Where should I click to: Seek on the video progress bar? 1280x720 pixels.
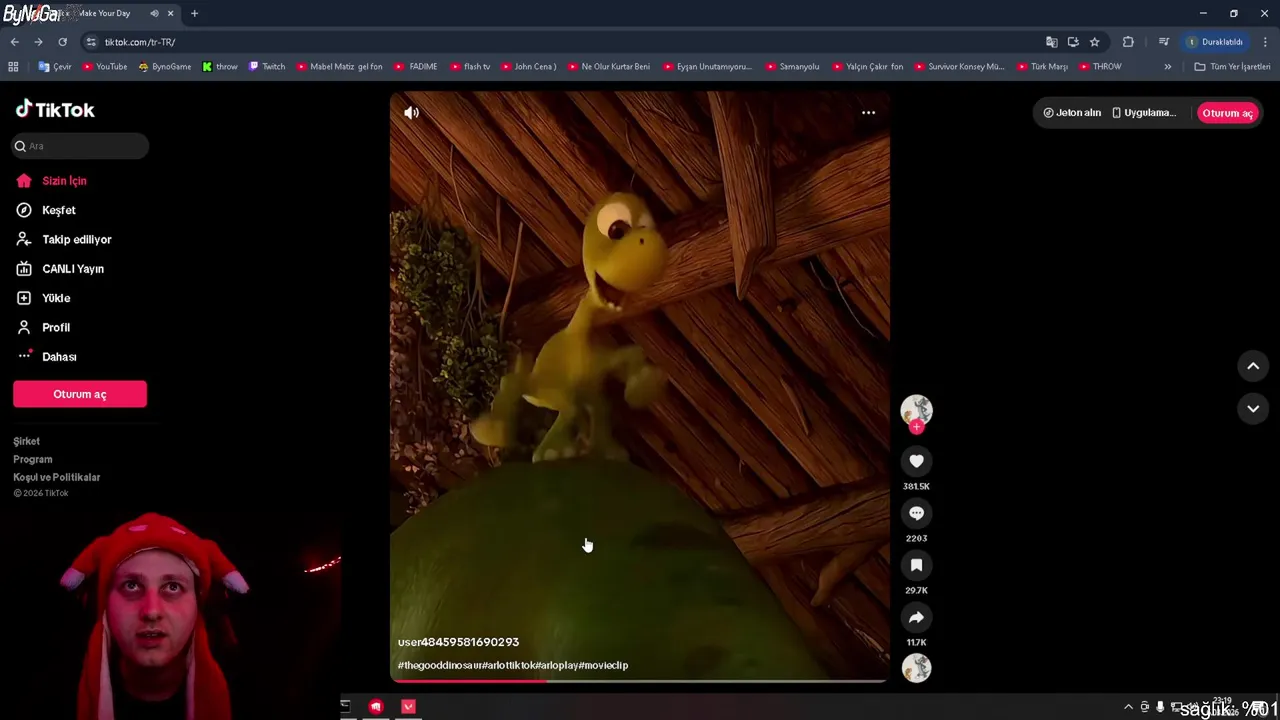pyautogui.click(x=639, y=681)
